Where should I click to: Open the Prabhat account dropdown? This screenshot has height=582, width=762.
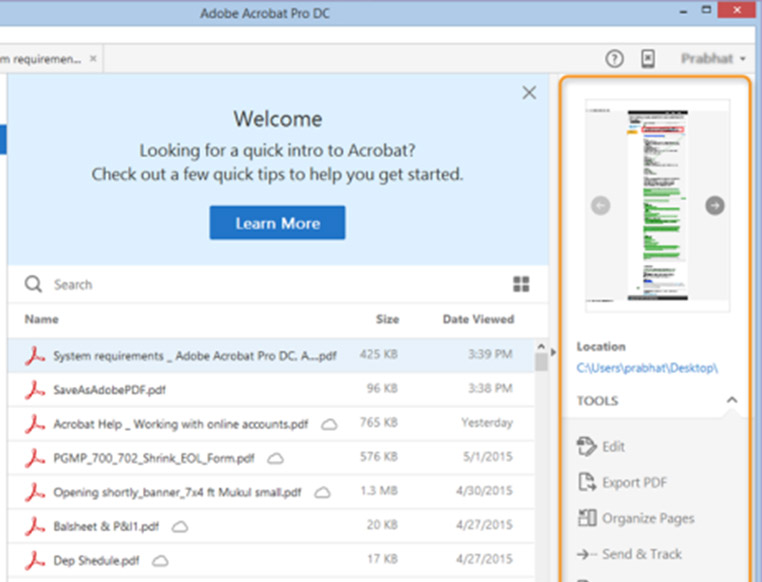pos(713,59)
